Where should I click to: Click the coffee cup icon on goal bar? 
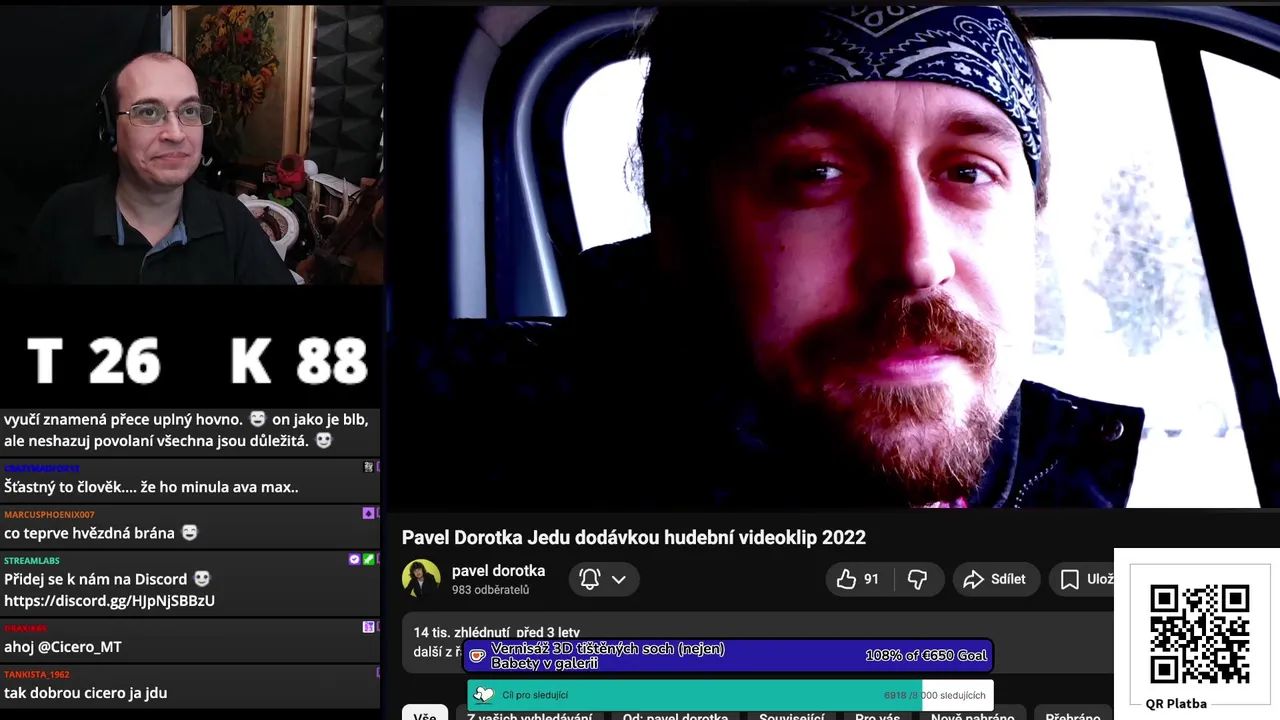click(478, 656)
